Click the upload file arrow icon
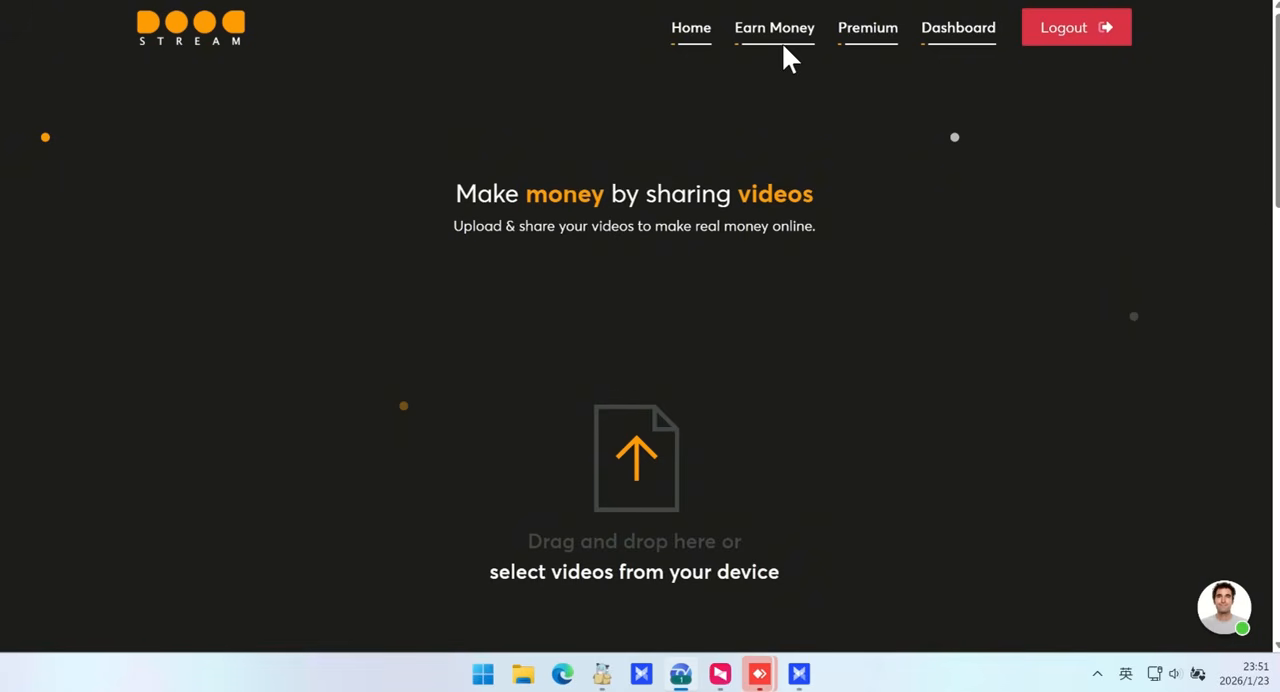The height and width of the screenshot is (692, 1280). point(636,458)
